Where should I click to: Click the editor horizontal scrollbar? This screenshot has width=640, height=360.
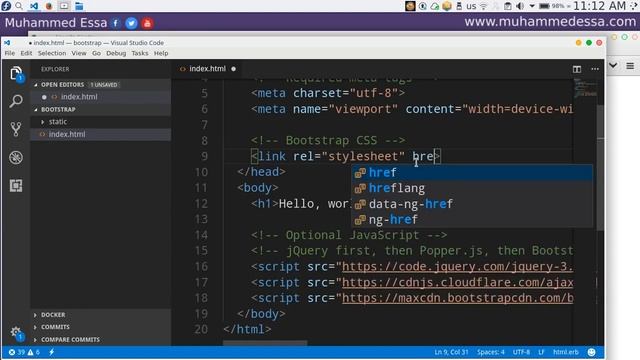(265, 344)
